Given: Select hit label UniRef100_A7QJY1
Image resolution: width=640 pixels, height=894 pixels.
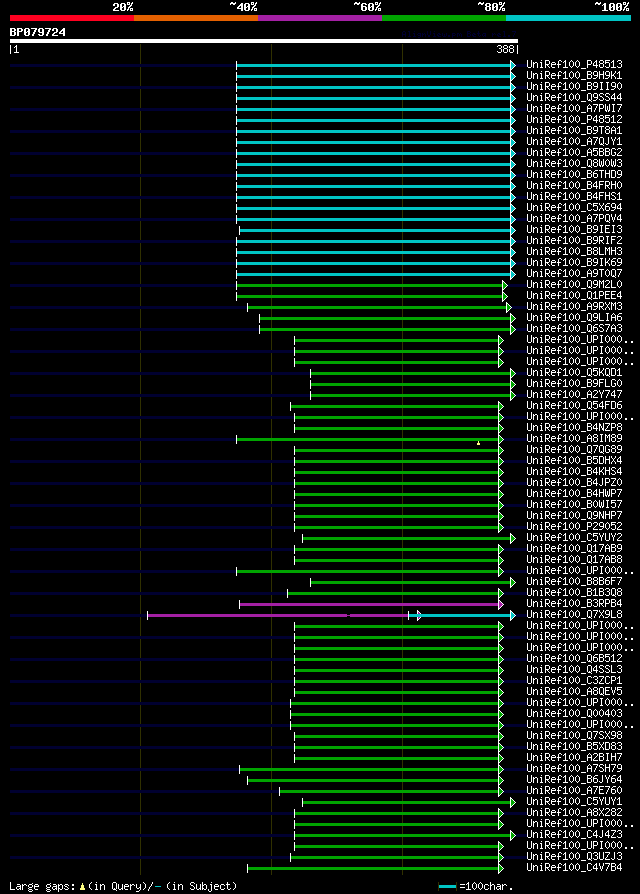Looking at the screenshot, I should [x=574, y=141].
